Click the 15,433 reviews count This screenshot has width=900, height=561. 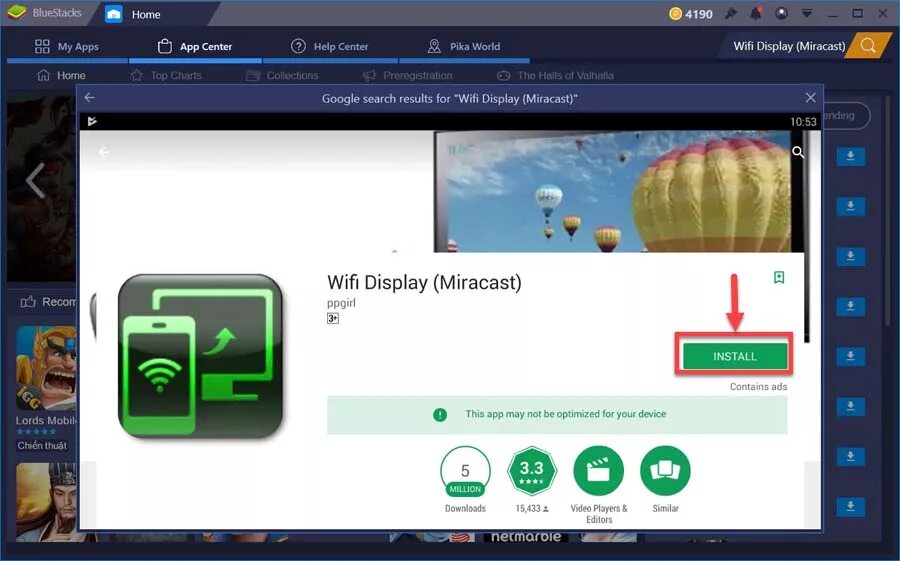tap(532, 508)
